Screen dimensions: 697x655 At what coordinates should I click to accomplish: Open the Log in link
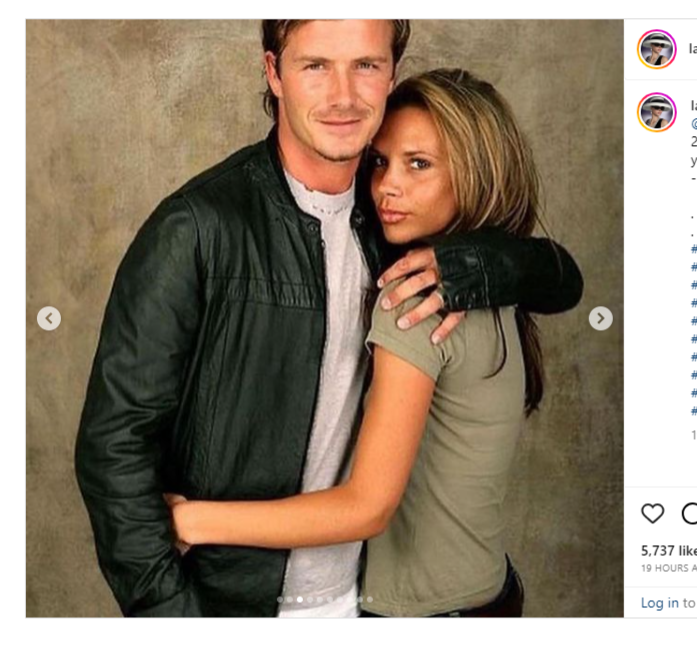point(660,603)
